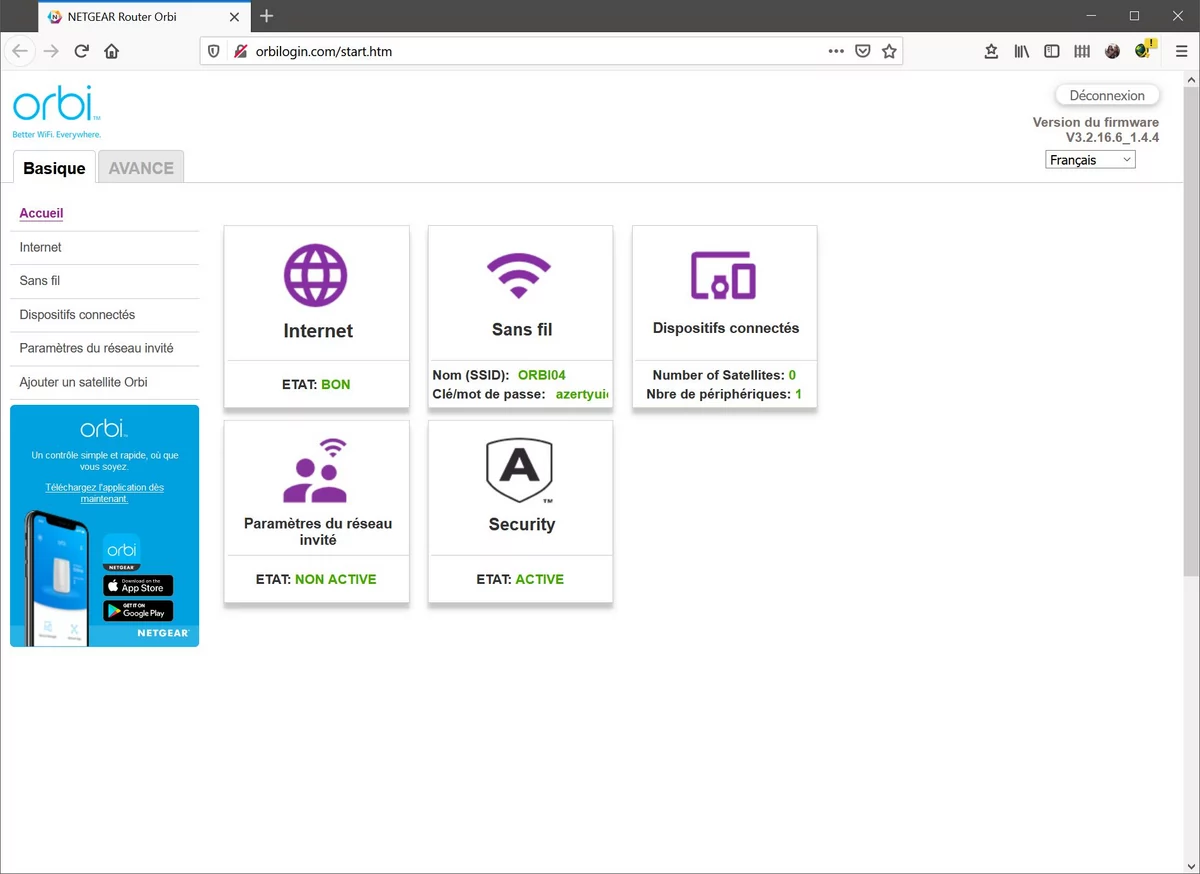Click the Number of Satellites: 0 text
The image size is (1200, 874).
pos(724,375)
